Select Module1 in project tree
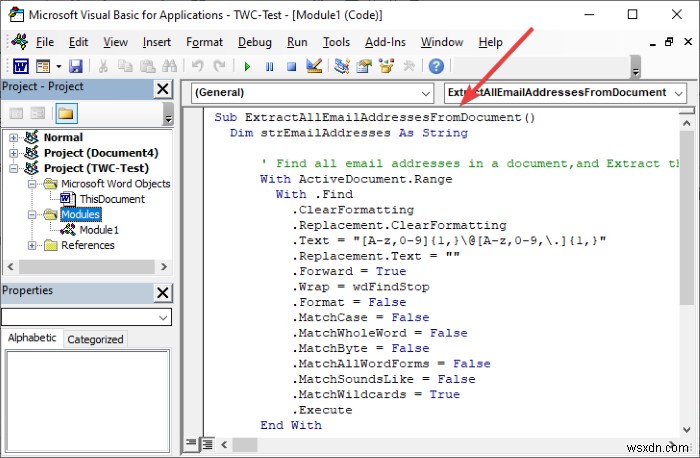This screenshot has height=458, width=700. pos(99,230)
